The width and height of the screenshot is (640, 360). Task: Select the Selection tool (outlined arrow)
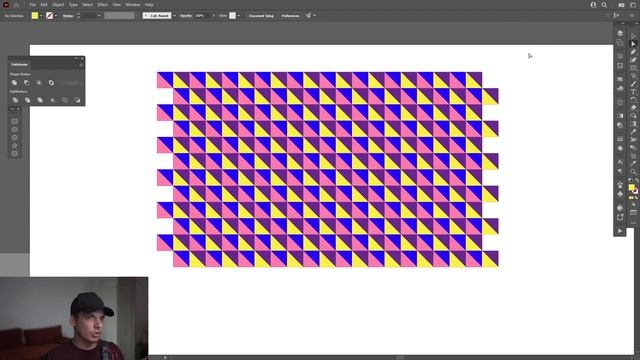pos(633,36)
